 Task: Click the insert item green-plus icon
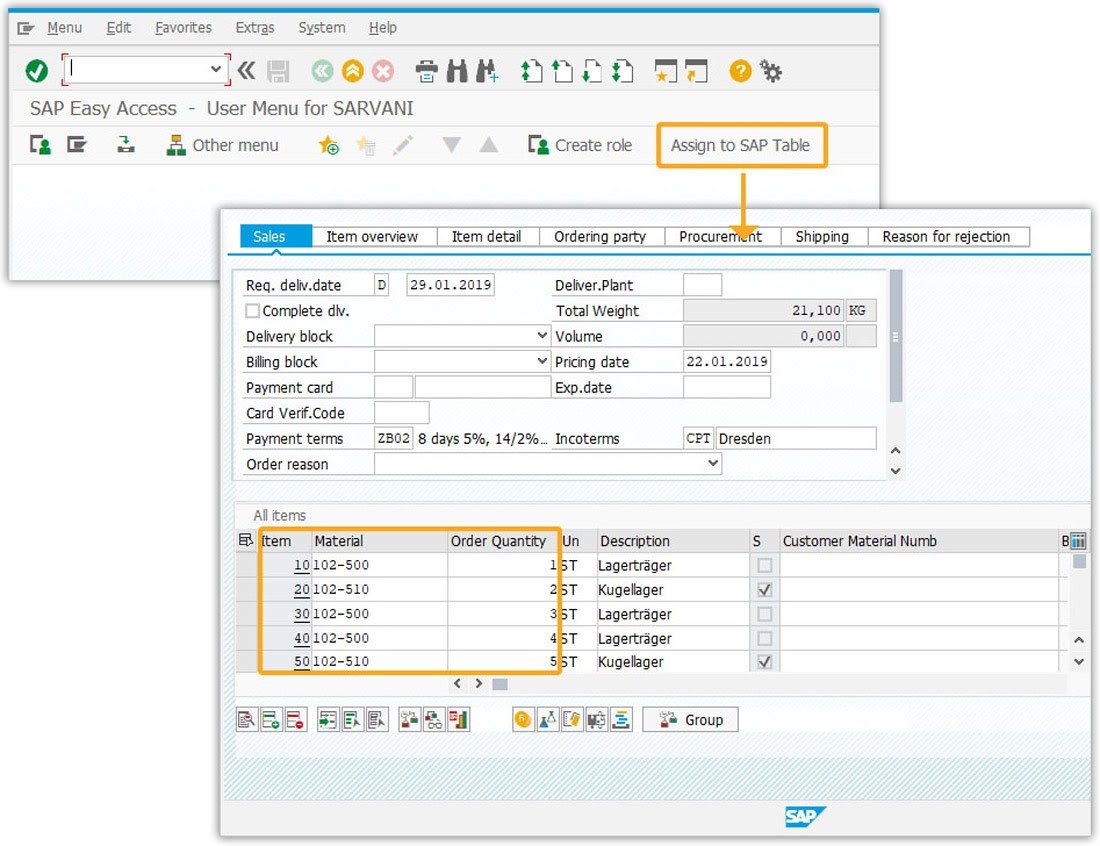pos(271,720)
